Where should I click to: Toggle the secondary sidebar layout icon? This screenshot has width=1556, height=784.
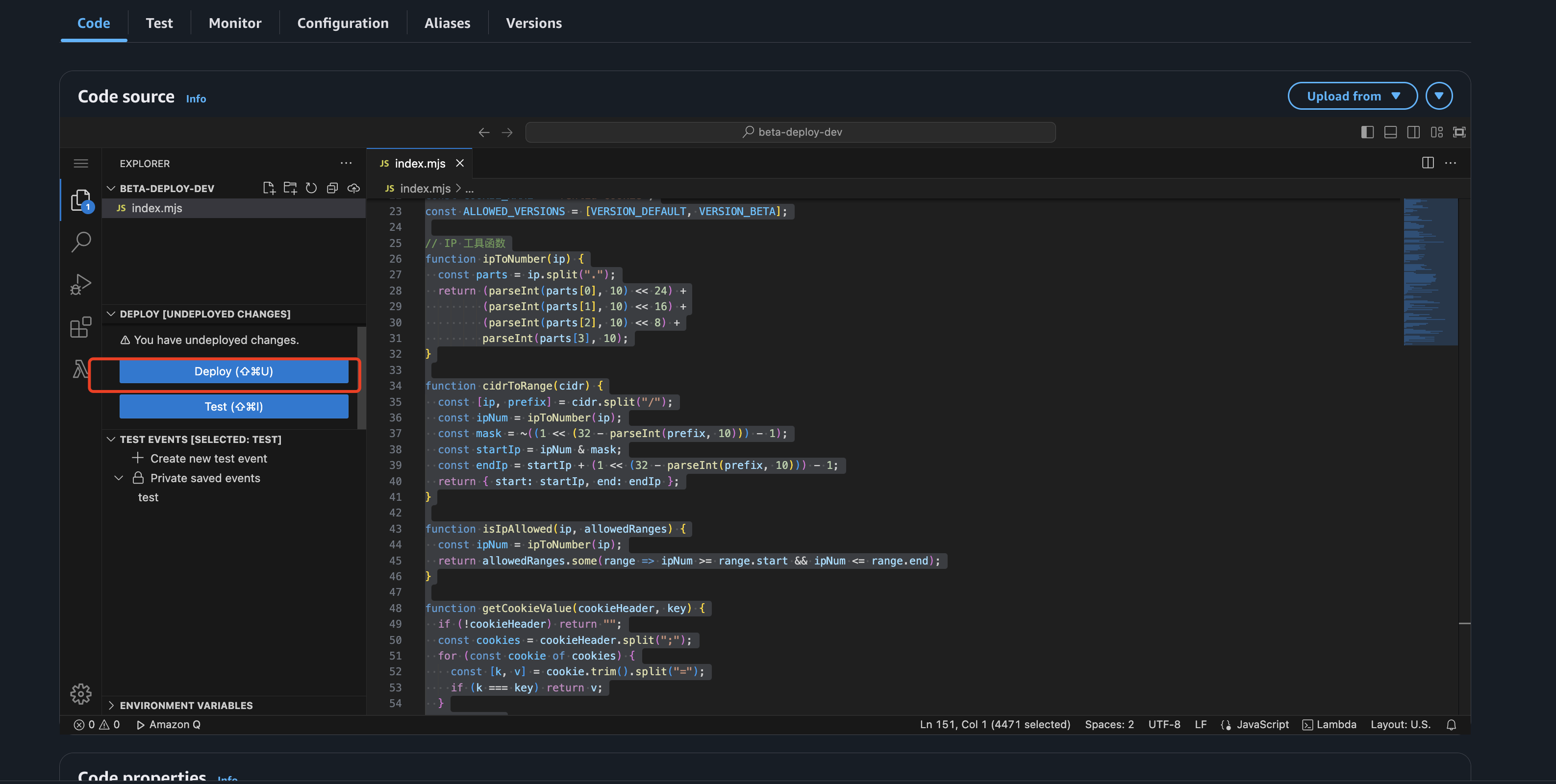click(x=1413, y=132)
